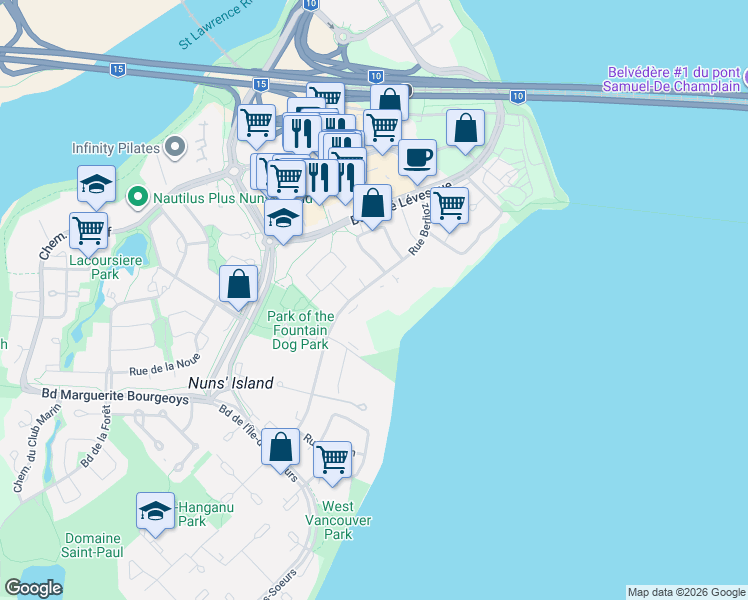748x600 pixels.
Task: Select the 'Hanganu Park' label
Action: pos(206,514)
